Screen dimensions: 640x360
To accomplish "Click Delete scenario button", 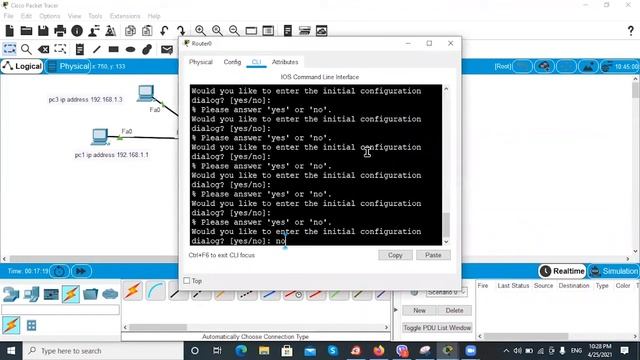I will pyautogui.click(x=454, y=311).
